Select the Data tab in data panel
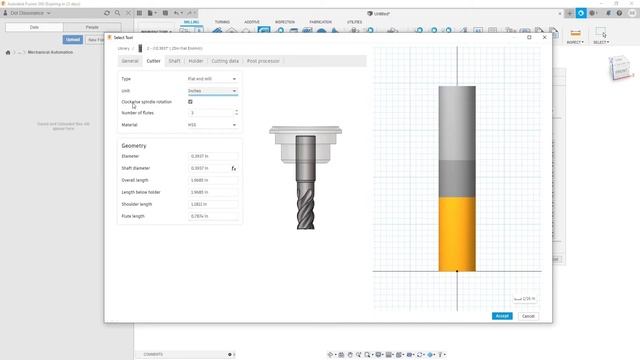 coord(34,27)
